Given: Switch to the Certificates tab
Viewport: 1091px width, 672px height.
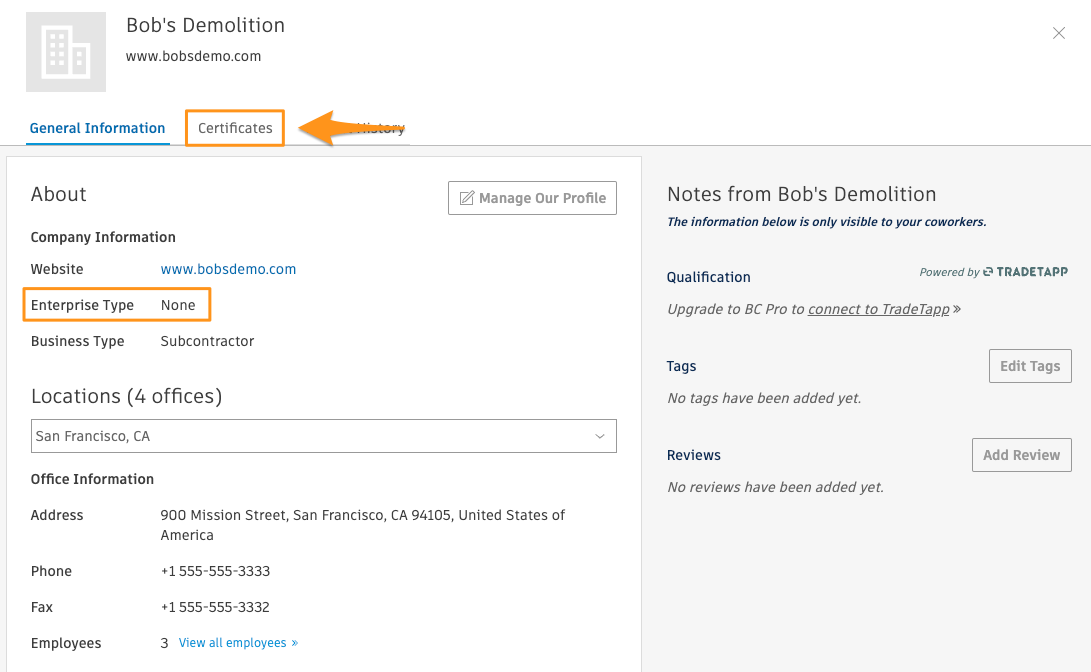Looking at the screenshot, I should coord(235,128).
